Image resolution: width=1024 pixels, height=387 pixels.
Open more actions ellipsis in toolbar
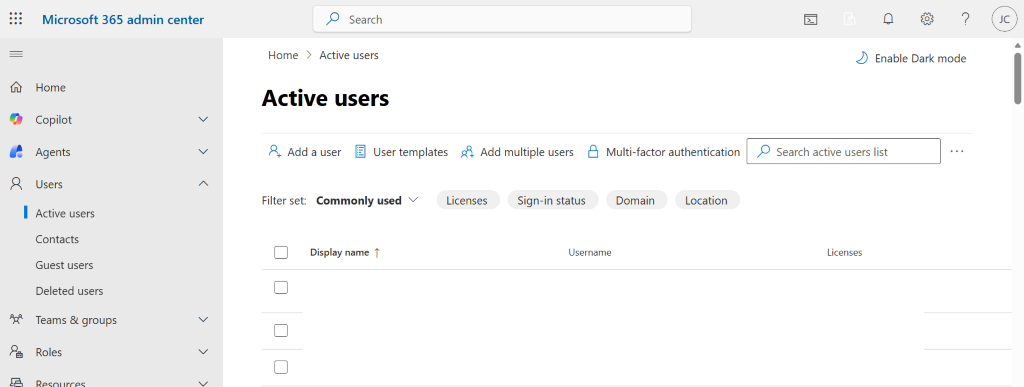957,151
